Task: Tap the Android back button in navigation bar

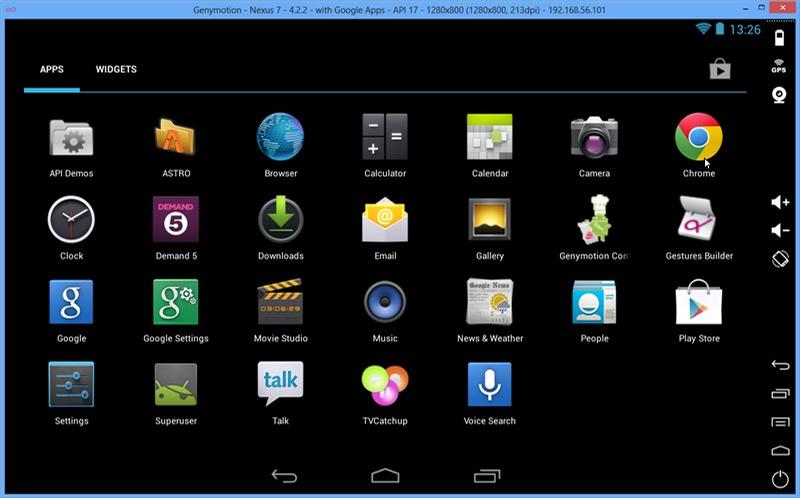Action: [284, 476]
